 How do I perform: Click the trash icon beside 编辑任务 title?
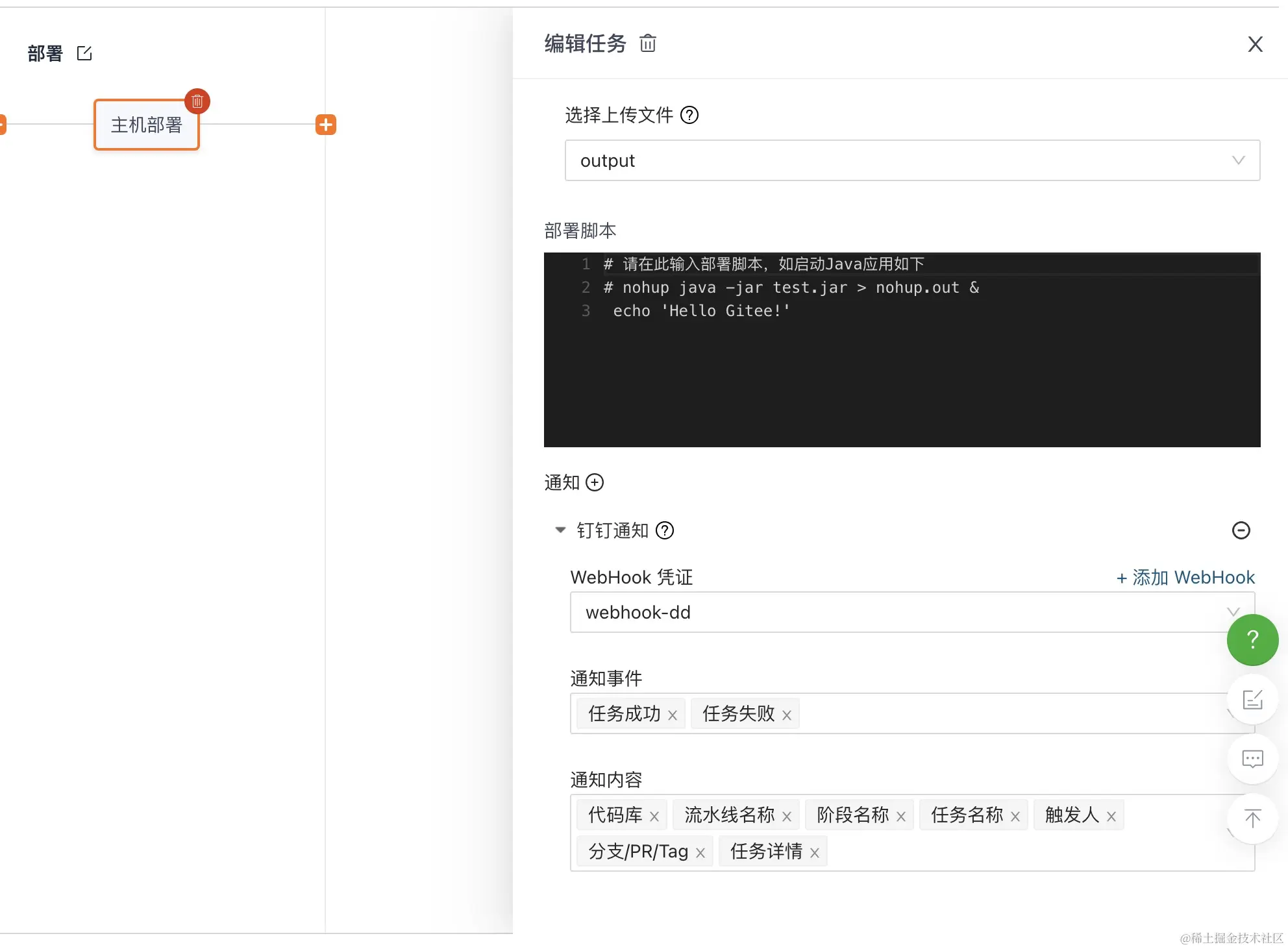tap(647, 43)
